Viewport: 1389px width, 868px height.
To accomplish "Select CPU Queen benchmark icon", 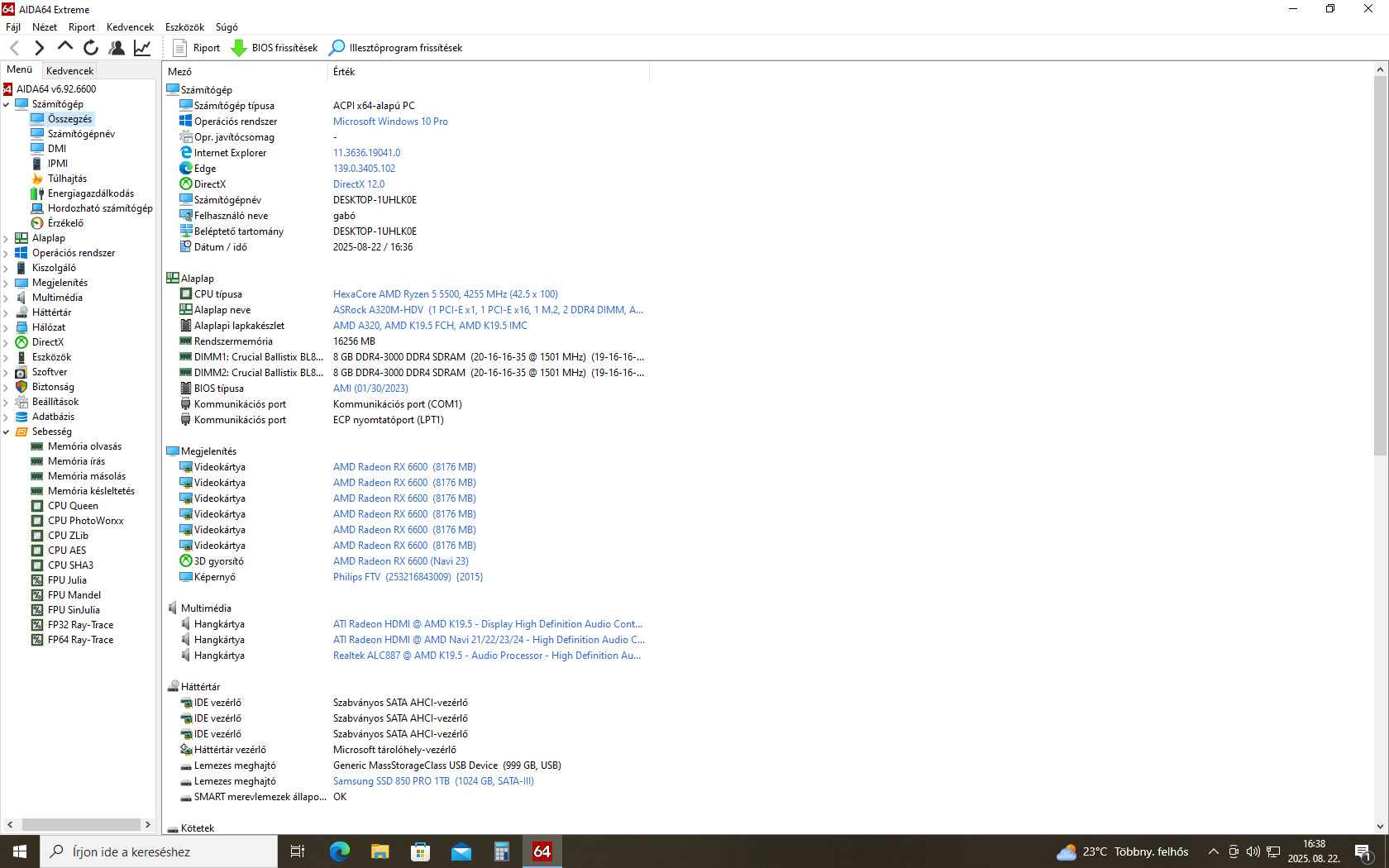I will (x=37, y=506).
